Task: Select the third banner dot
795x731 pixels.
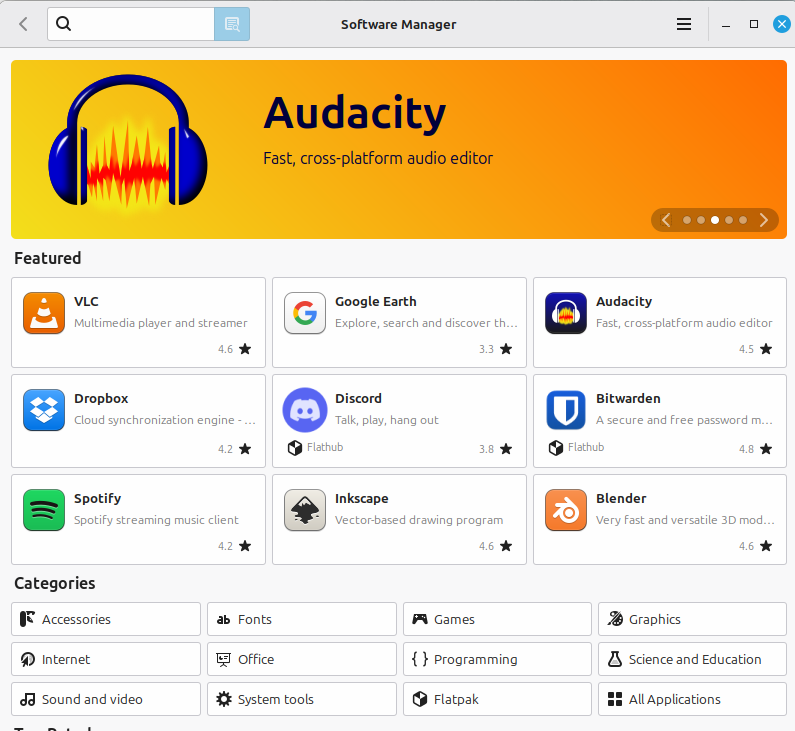Action: tap(715, 220)
